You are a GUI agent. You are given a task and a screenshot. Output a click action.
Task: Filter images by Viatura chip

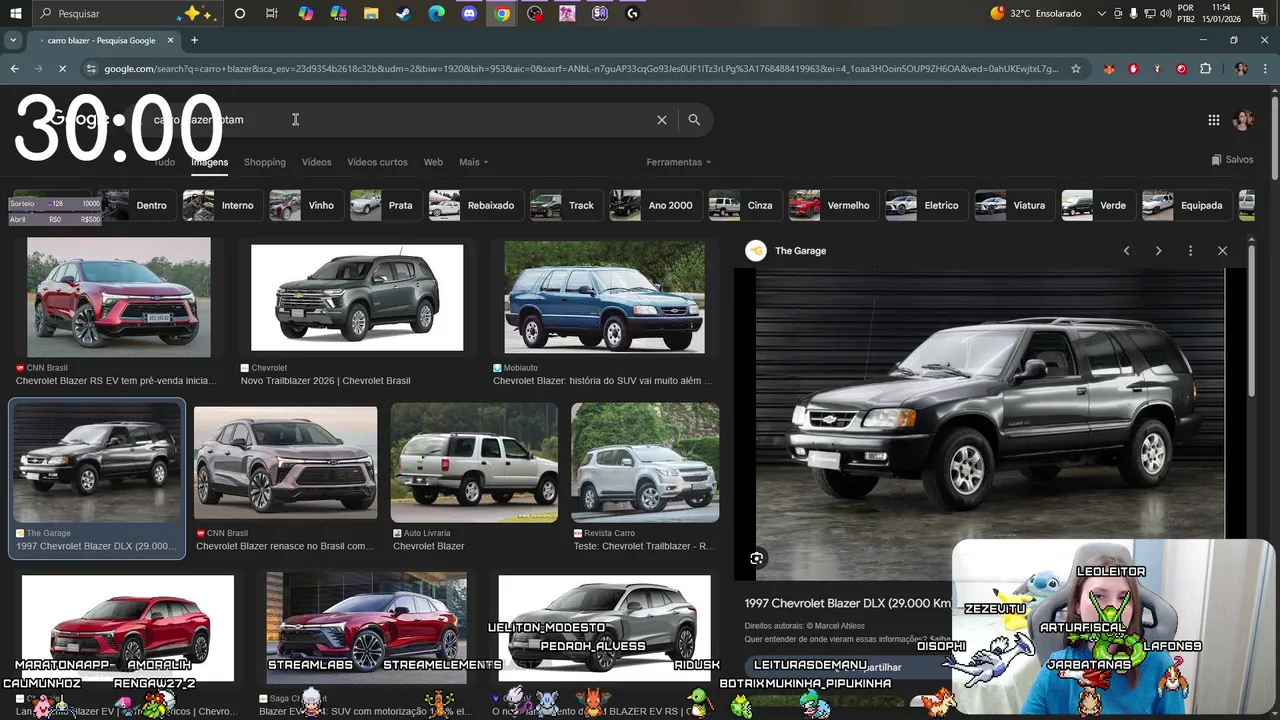click(1014, 205)
